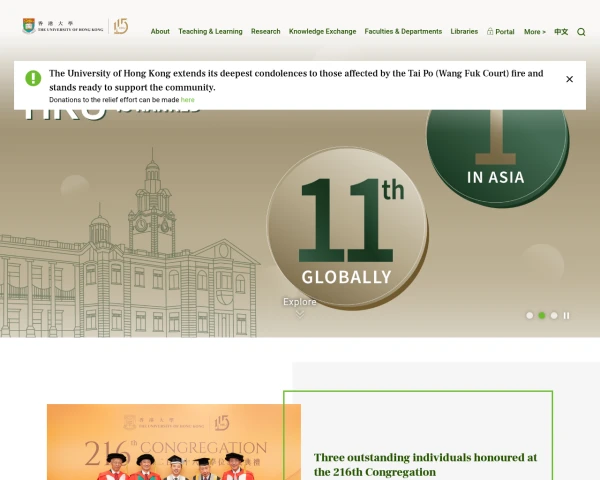Viewport: 600px width, 480px height.
Task: Click the 115 anniversary logo
Action: 121,26
